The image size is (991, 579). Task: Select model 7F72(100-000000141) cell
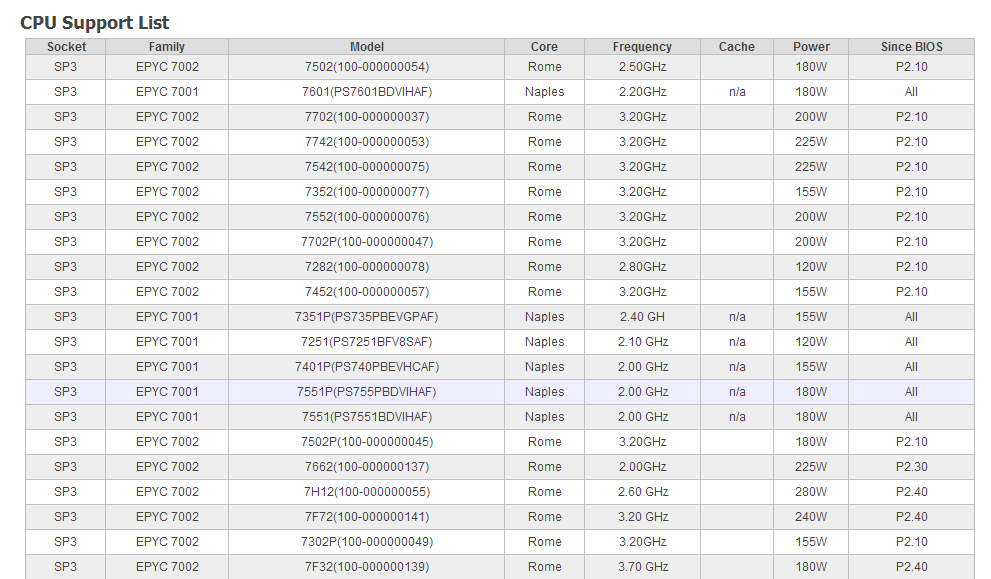tap(367, 516)
